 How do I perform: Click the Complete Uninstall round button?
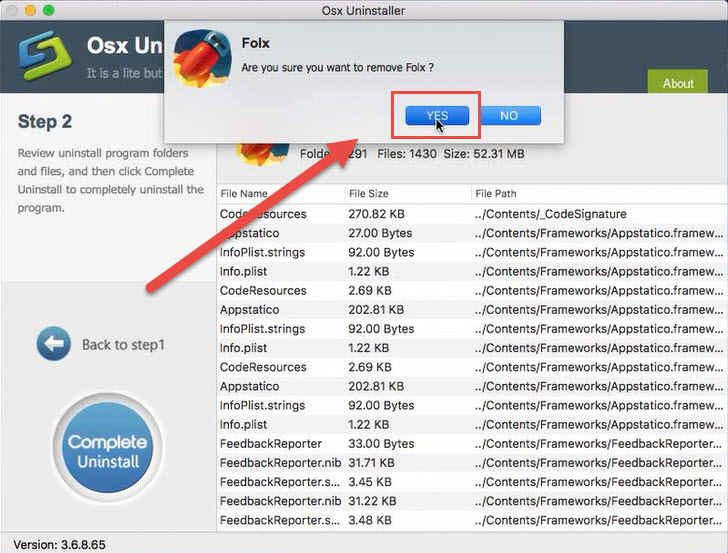click(x=107, y=451)
